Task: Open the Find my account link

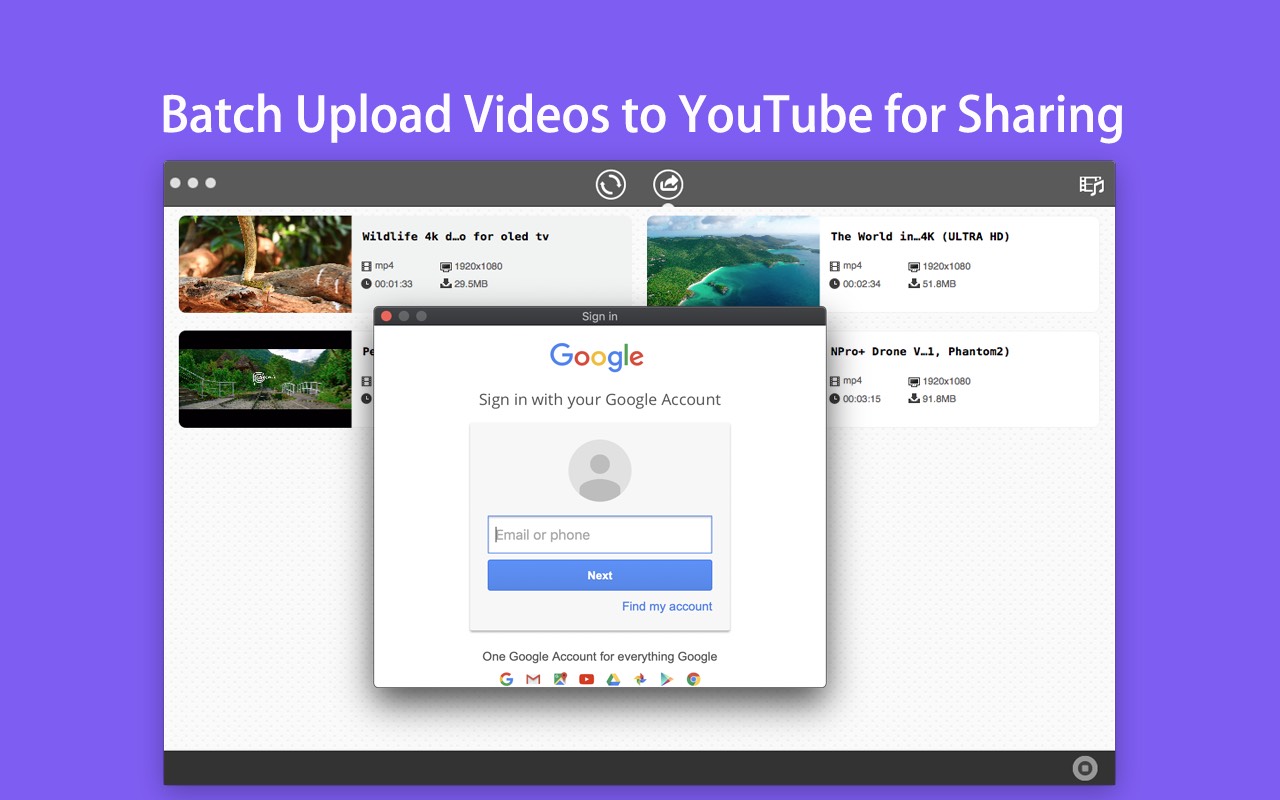Action: coord(667,606)
